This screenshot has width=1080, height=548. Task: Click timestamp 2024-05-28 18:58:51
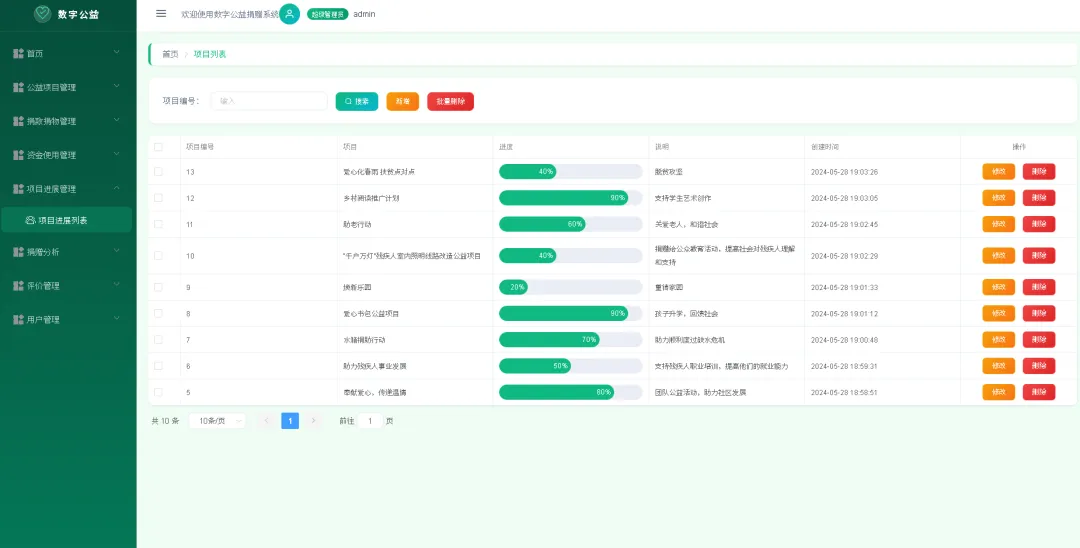(x=844, y=392)
